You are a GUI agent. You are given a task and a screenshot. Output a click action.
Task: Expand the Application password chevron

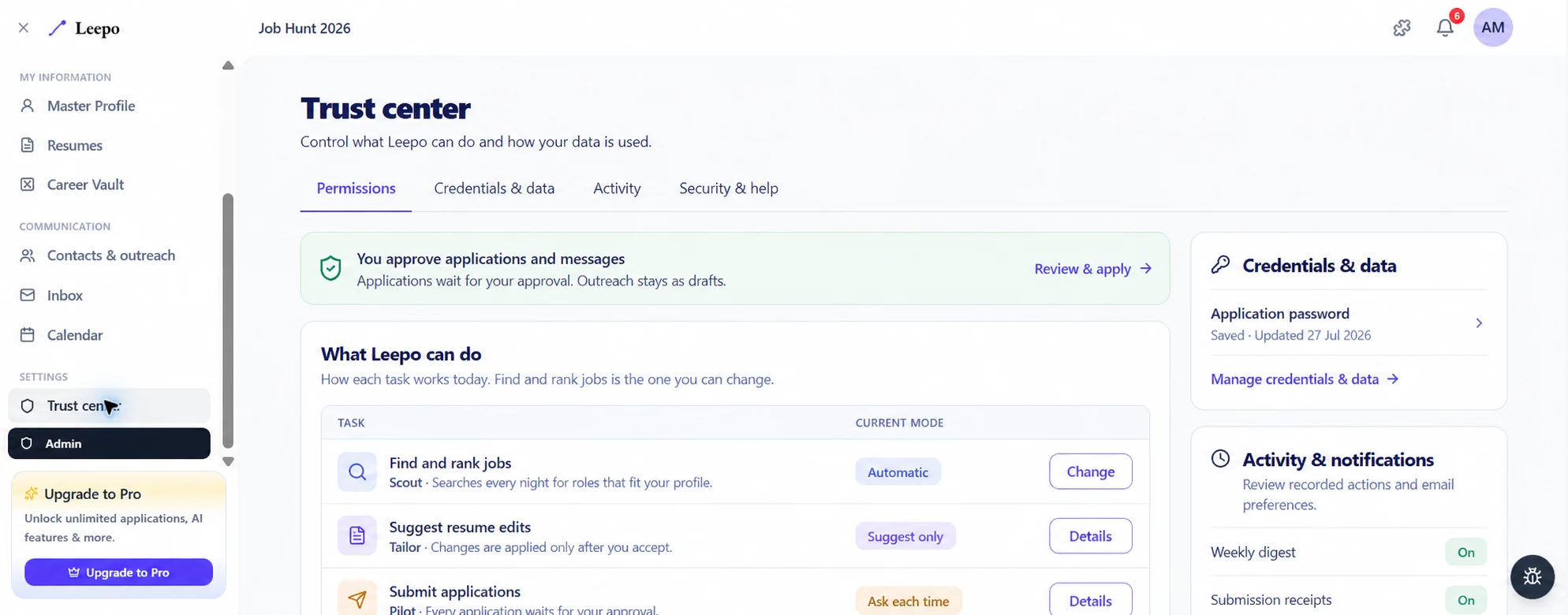pyautogui.click(x=1479, y=323)
